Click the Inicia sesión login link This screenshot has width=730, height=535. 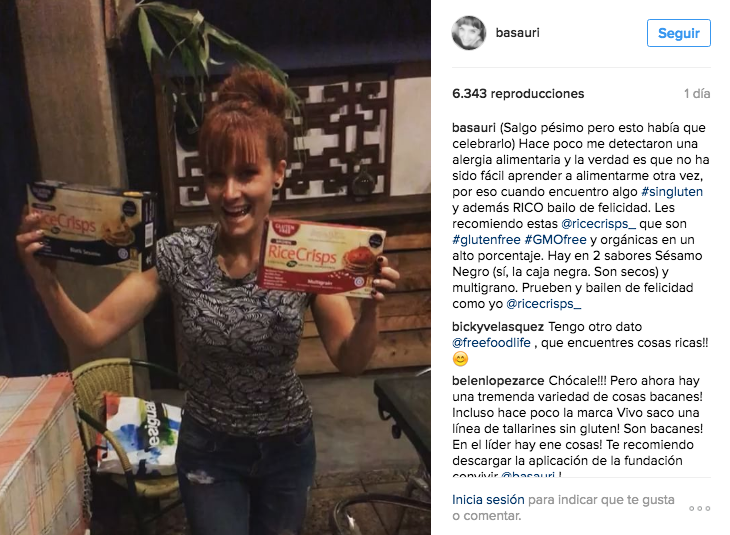(488, 500)
